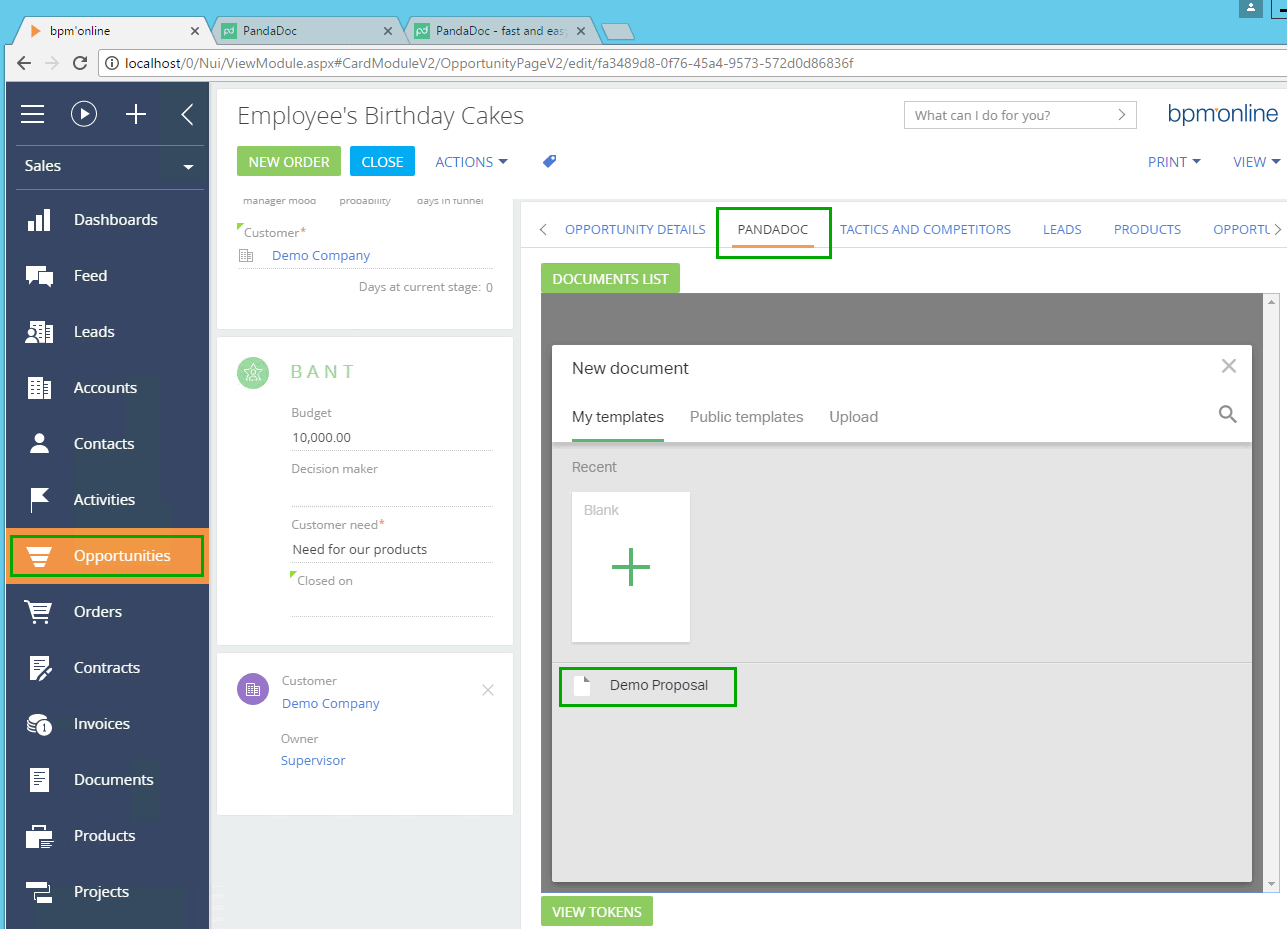This screenshot has width=1287, height=929.
Task: Click the blue CLOSE button
Action: pos(382,162)
